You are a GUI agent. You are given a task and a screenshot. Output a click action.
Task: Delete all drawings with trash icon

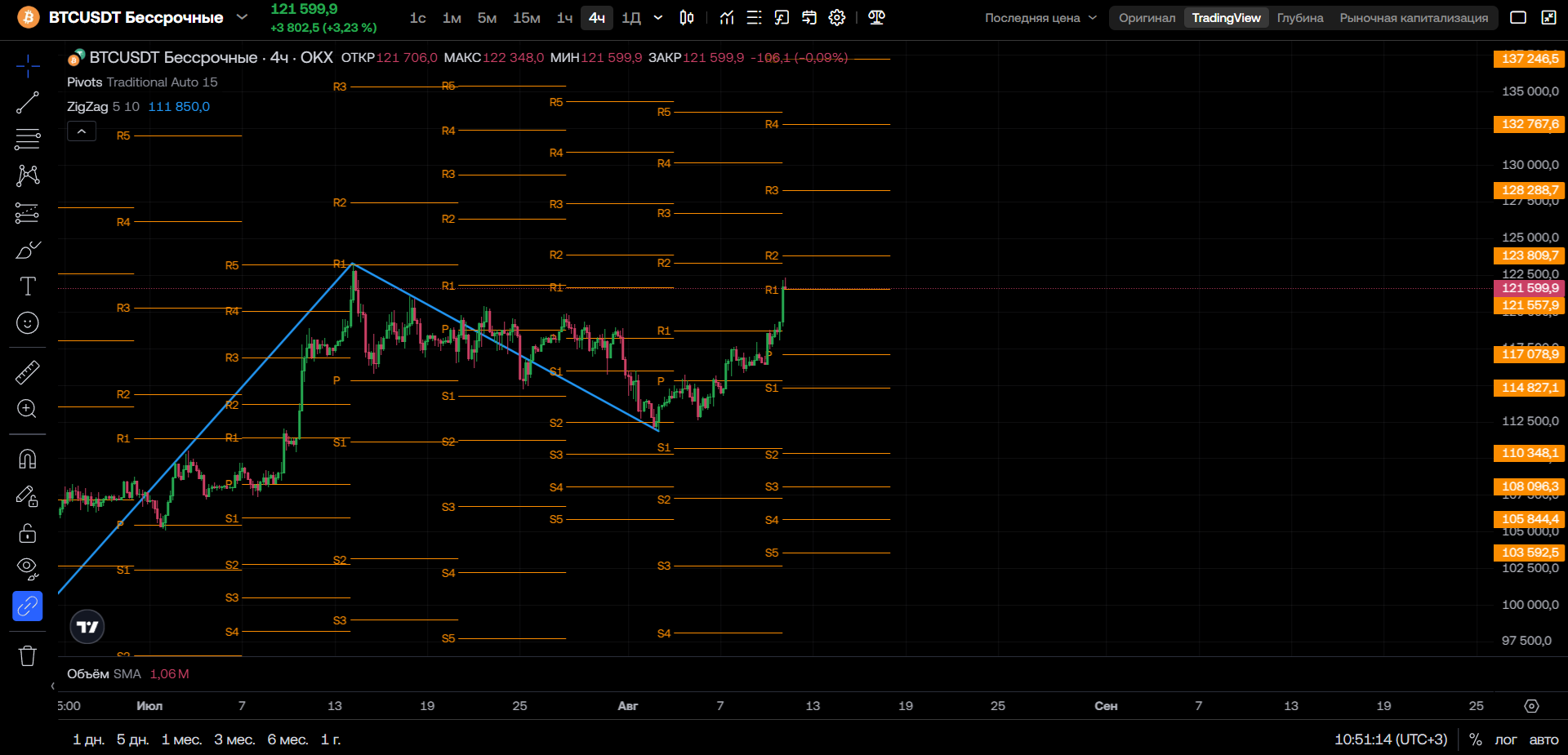click(x=28, y=655)
